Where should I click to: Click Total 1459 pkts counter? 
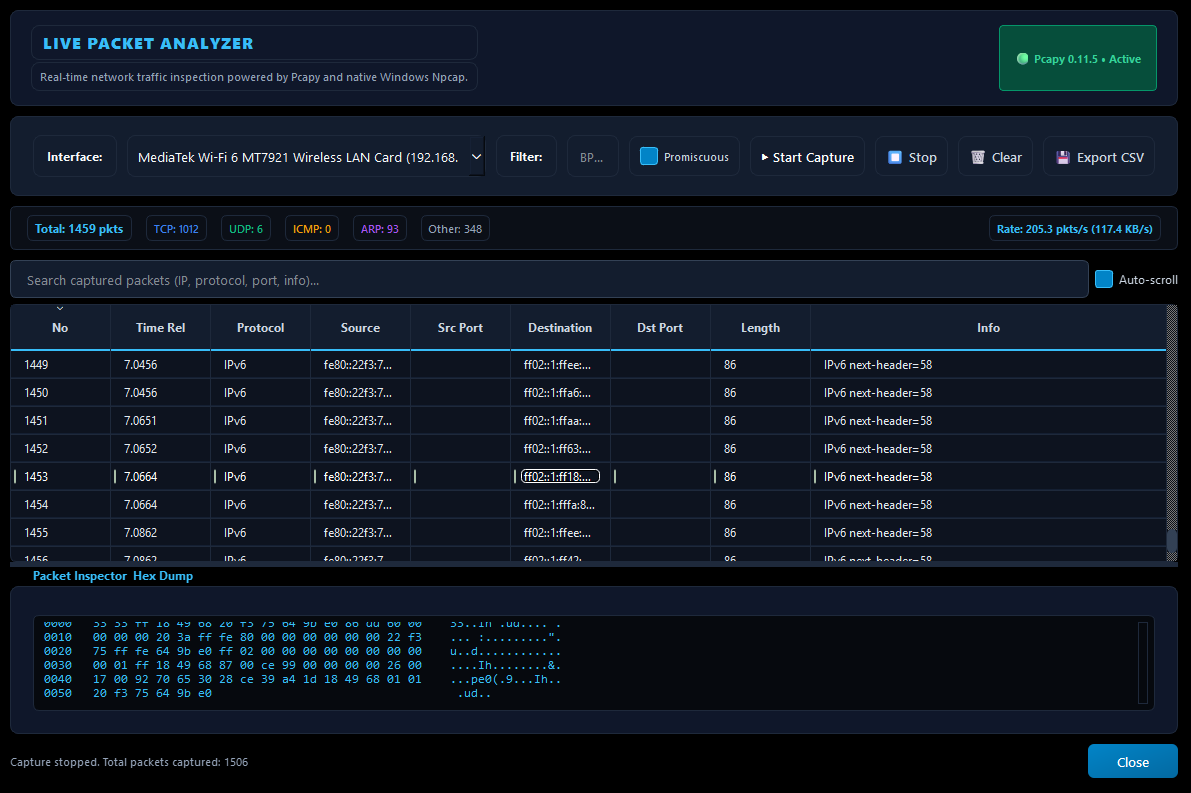[x=79, y=229]
